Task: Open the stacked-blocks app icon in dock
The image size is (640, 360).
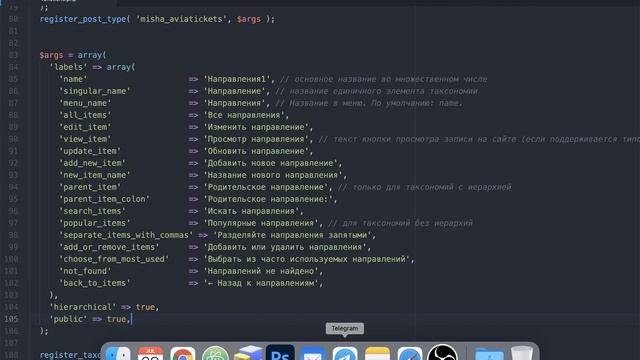Action: tap(248, 353)
